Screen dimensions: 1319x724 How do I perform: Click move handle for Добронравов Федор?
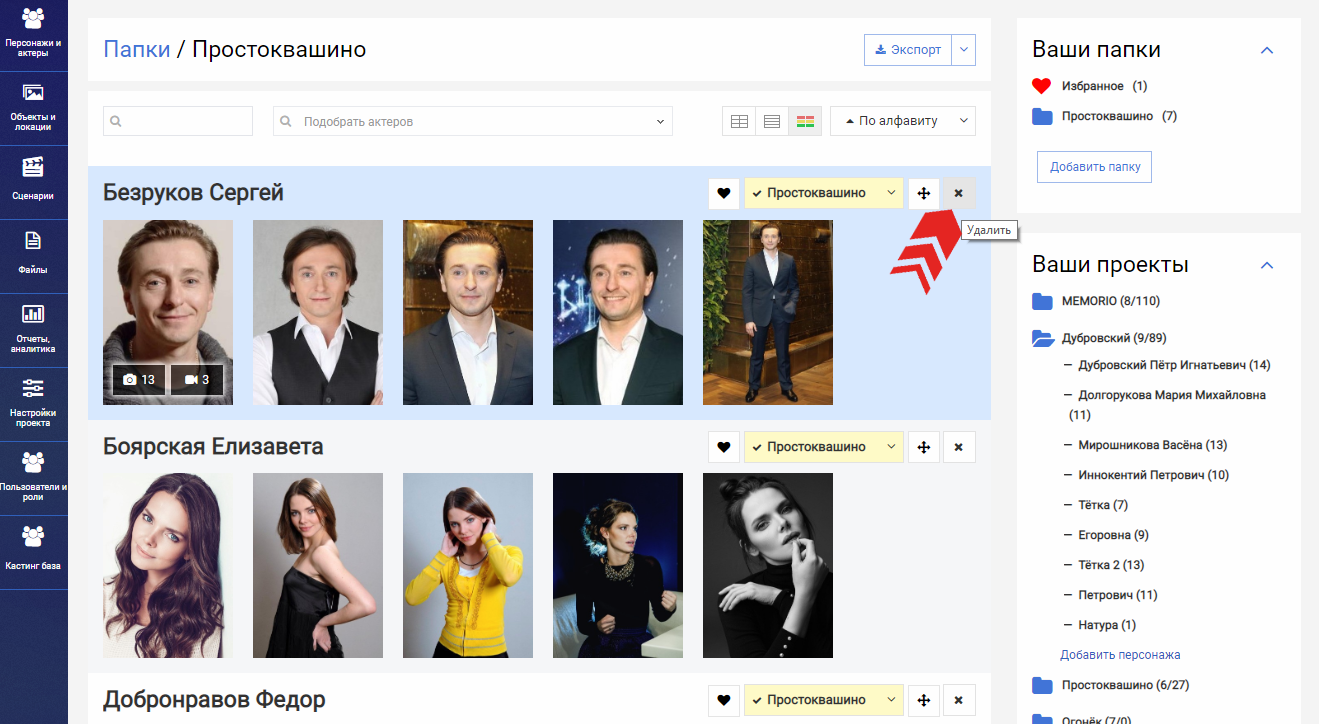pos(924,700)
